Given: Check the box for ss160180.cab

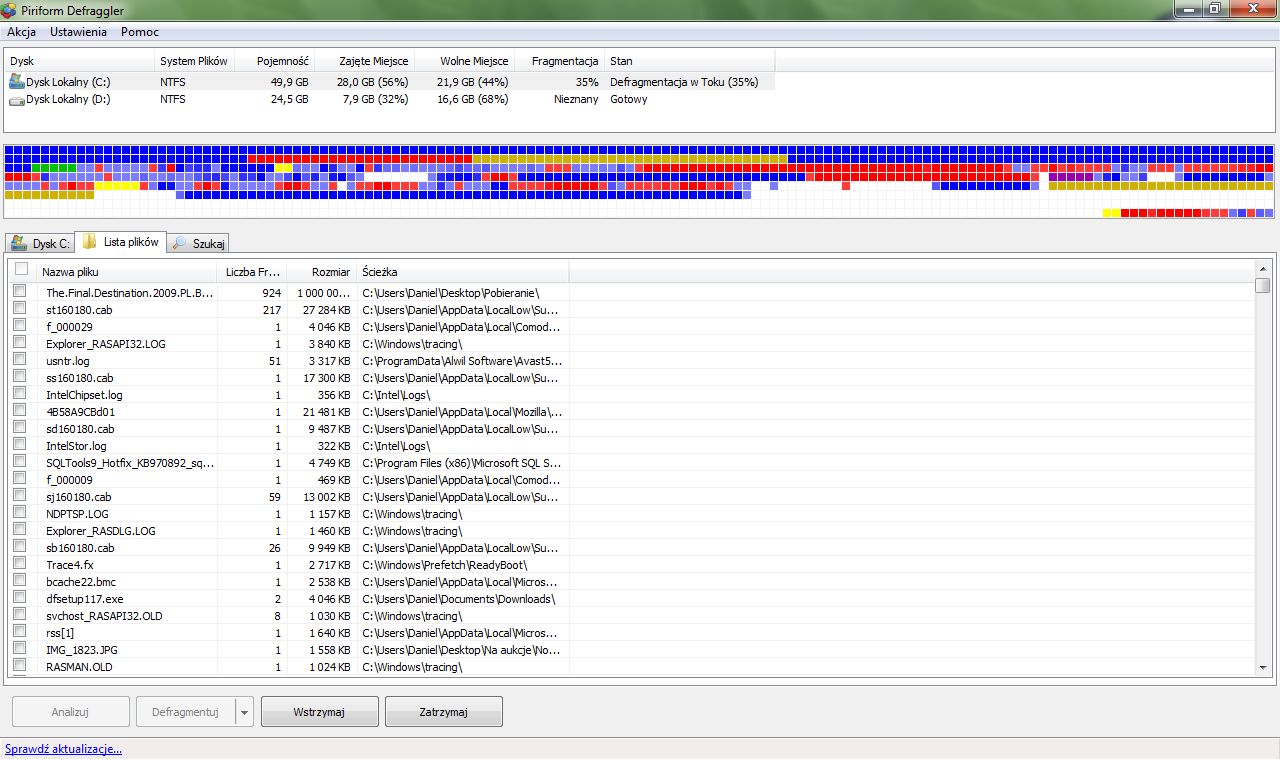Looking at the screenshot, I should click(x=19, y=376).
